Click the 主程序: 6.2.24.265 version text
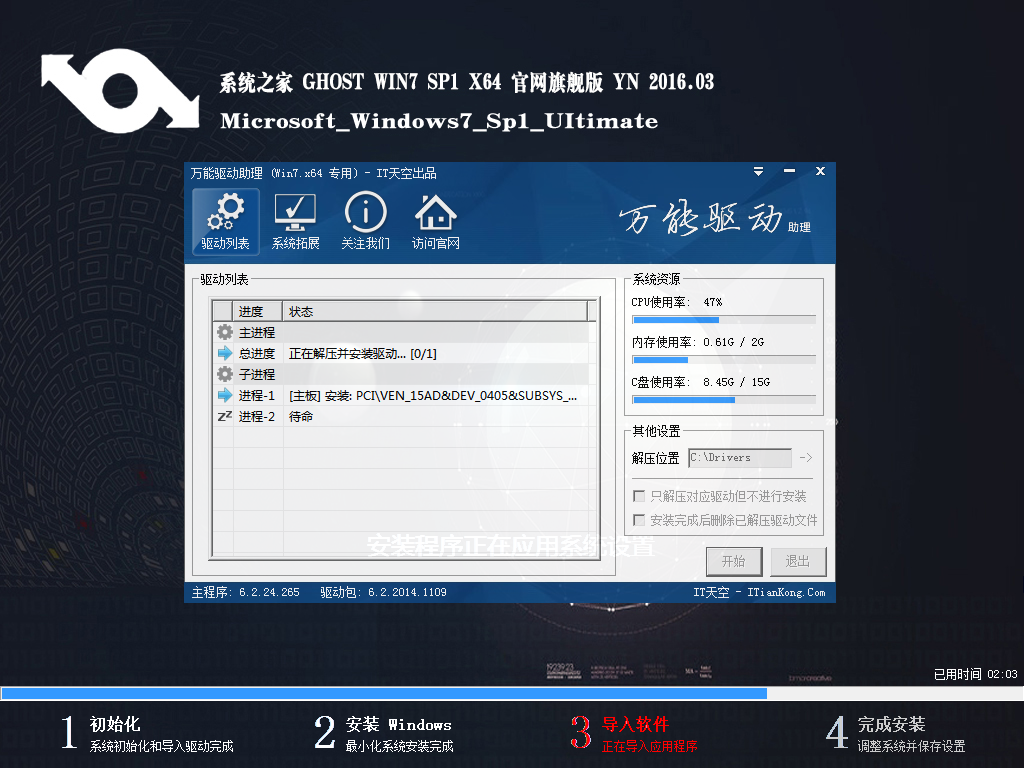Image resolution: width=1024 pixels, height=768 pixels. tap(246, 592)
